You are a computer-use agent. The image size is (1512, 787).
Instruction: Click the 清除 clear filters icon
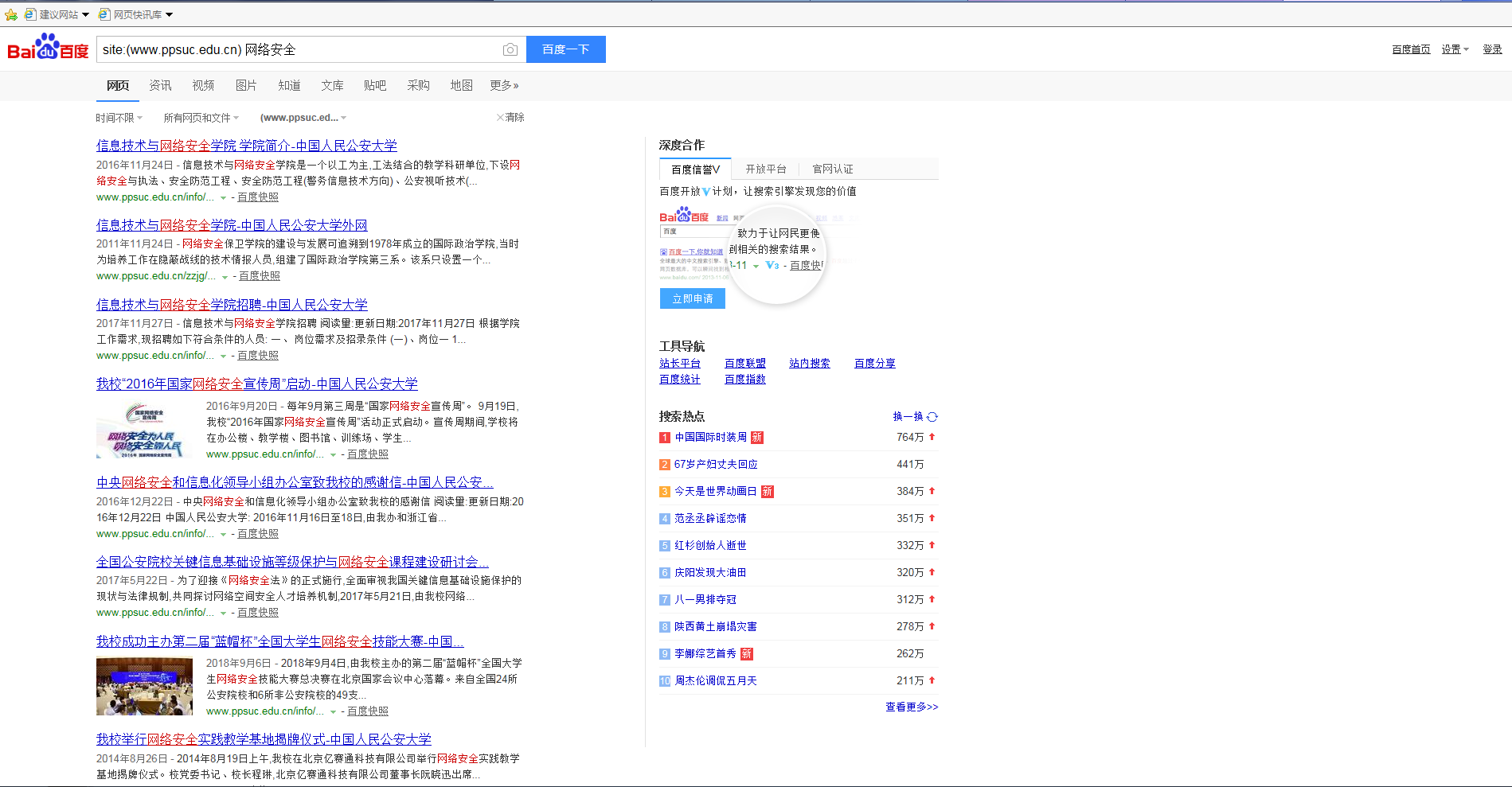pos(501,118)
